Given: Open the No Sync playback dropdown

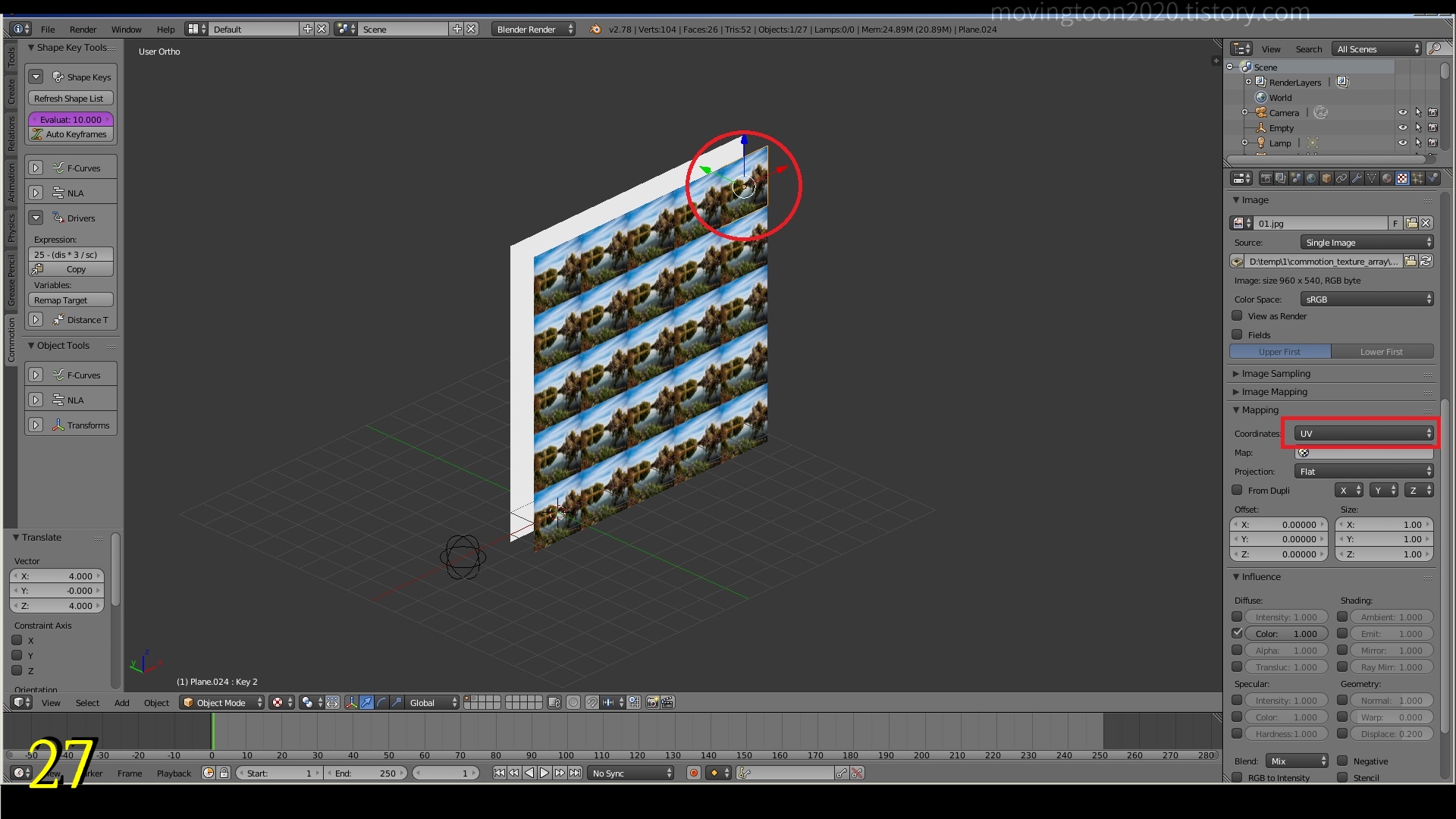Looking at the screenshot, I should click(x=631, y=773).
